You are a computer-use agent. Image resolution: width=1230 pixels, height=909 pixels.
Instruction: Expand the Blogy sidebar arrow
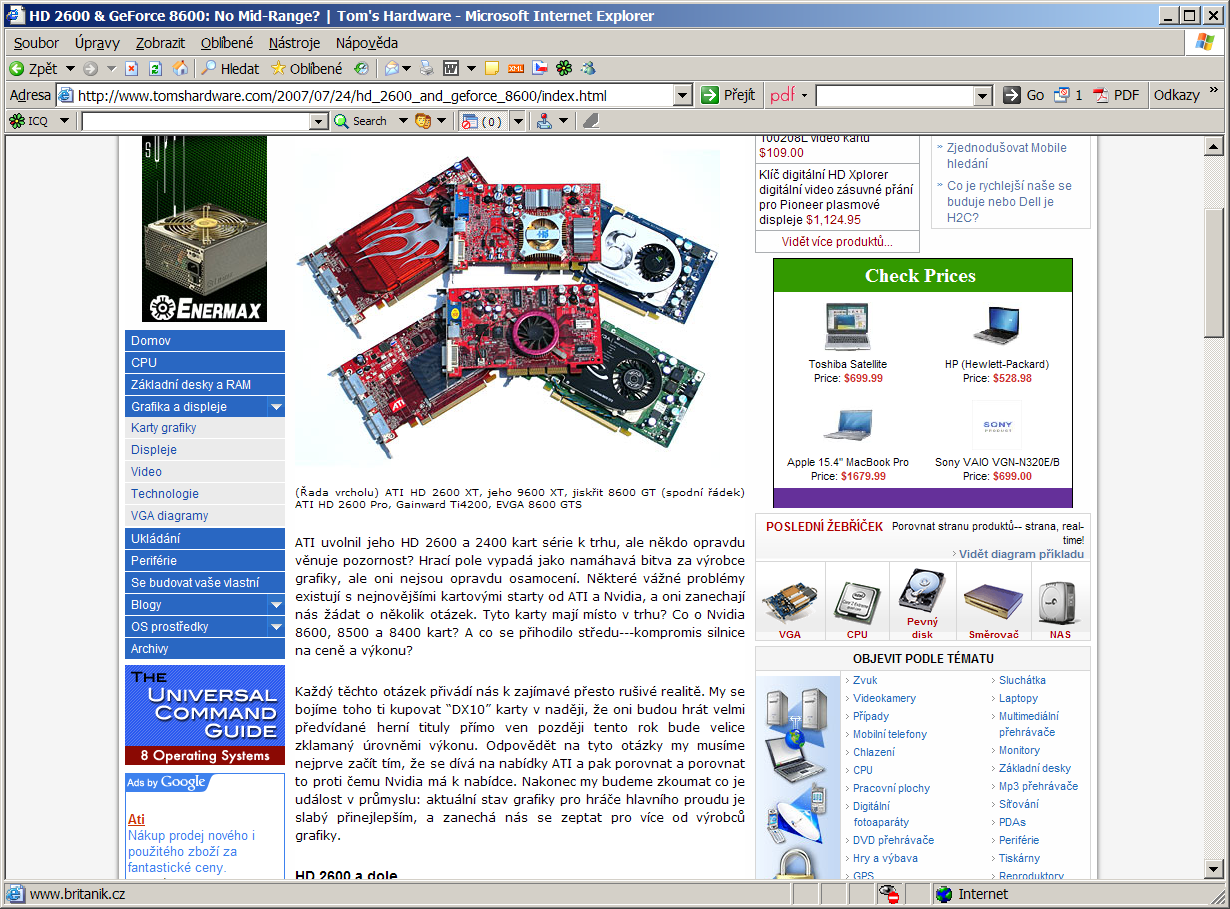point(276,605)
